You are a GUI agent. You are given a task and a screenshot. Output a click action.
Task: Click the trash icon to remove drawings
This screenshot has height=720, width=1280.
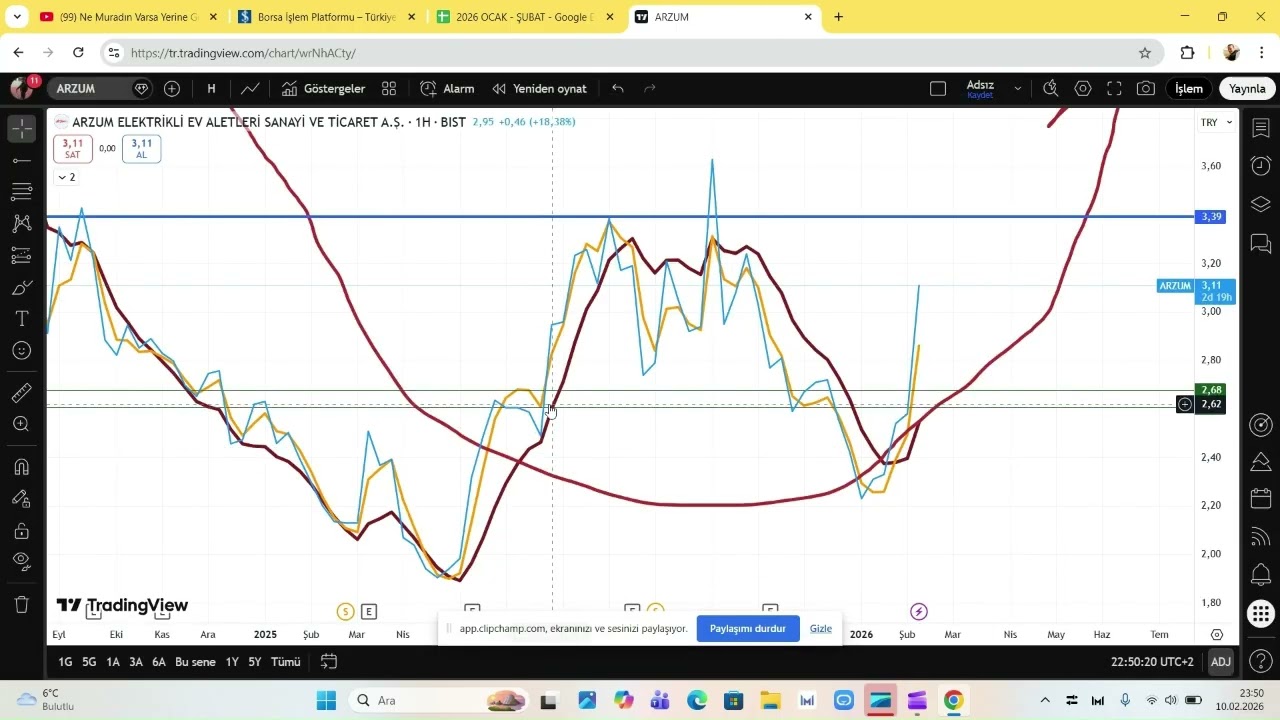point(21,604)
